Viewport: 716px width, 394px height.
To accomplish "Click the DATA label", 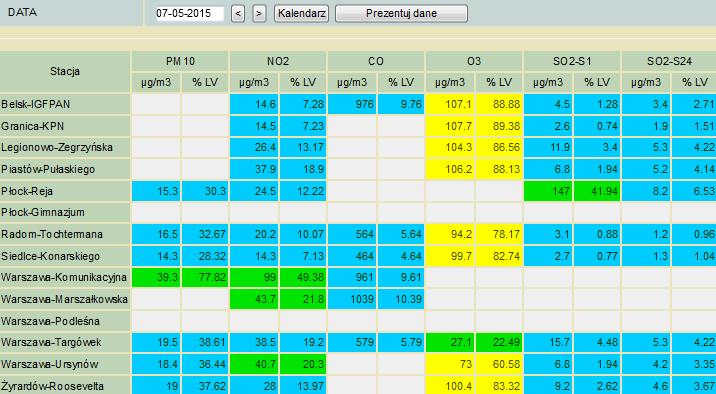I will [x=22, y=12].
